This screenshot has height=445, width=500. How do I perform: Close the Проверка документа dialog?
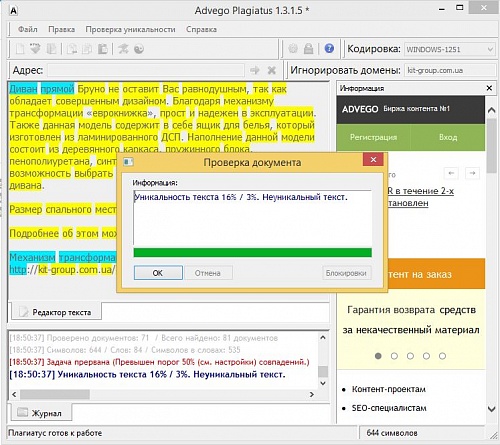(x=373, y=160)
